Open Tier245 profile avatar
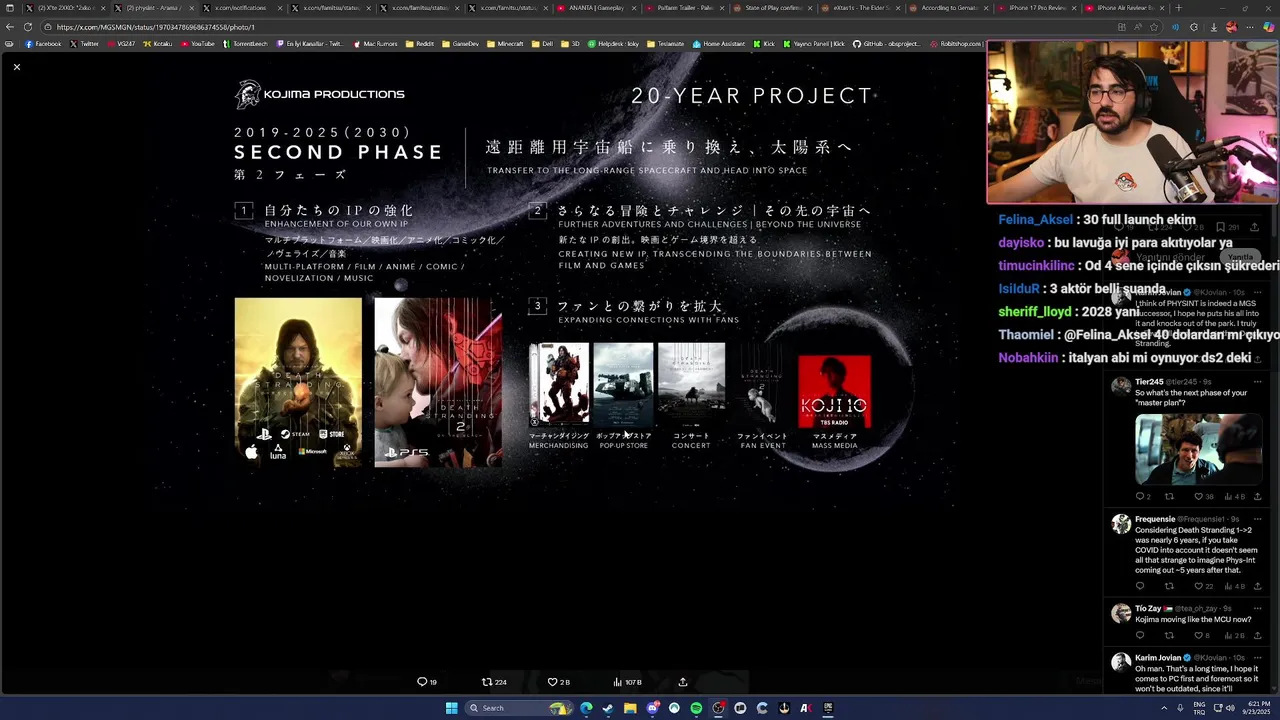Viewport: 1280px width, 720px height. 1121,386
